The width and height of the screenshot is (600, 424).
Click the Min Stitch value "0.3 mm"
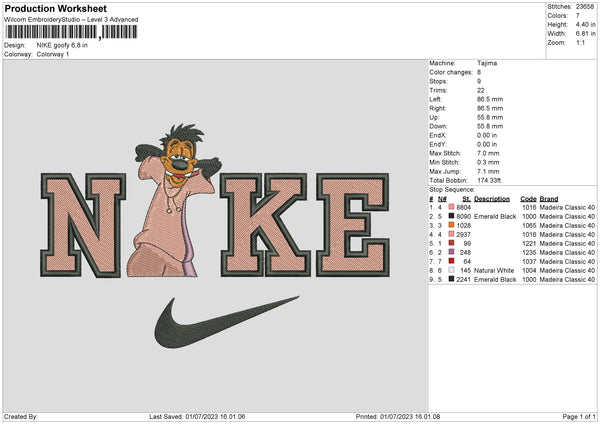(488, 162)
